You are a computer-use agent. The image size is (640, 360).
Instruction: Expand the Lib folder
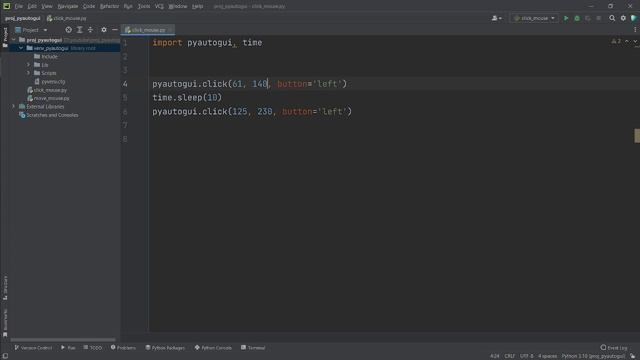click(29, 65)
